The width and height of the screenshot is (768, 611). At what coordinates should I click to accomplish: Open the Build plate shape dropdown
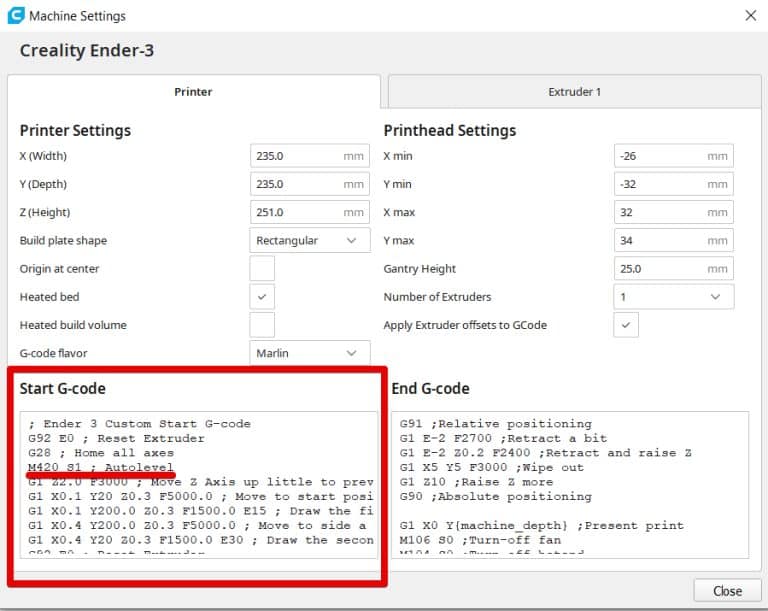[308, 241]
